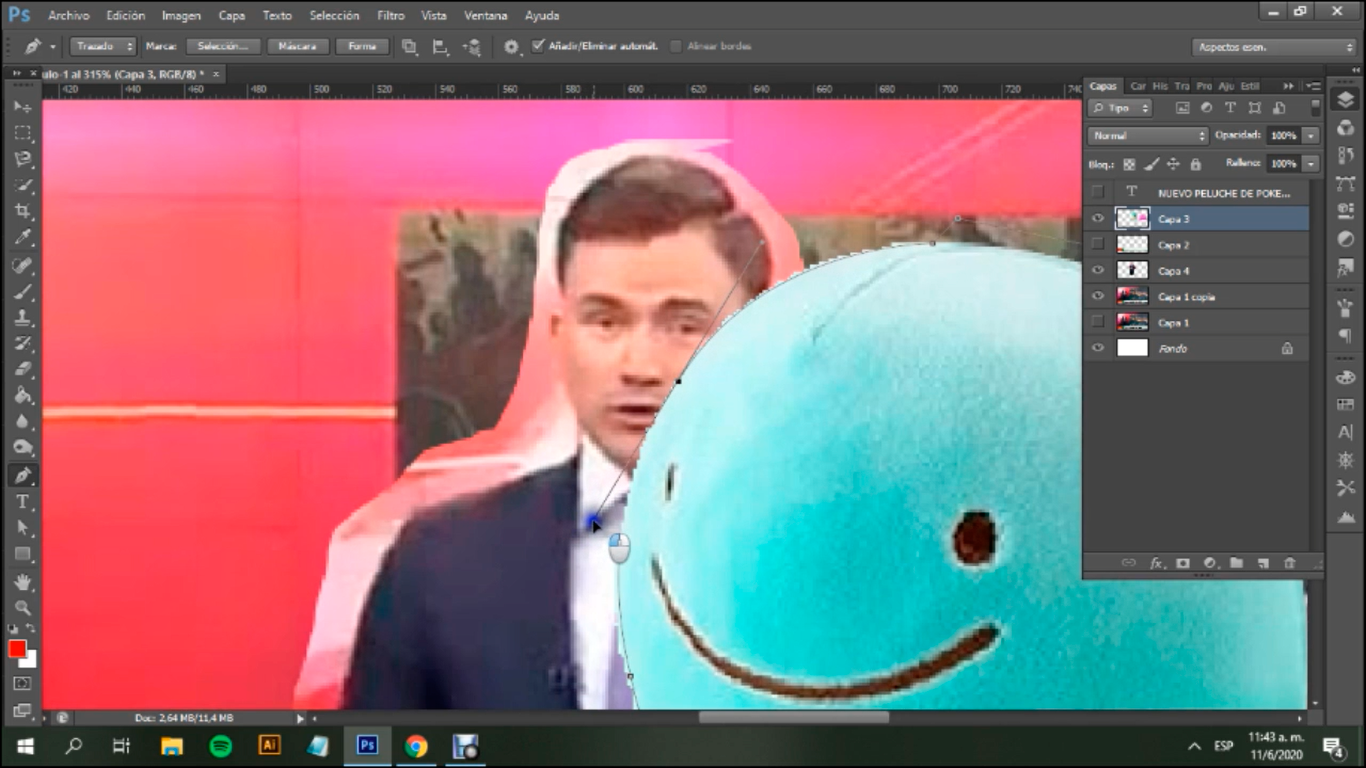This screenshot has height=768, width=1366.
Task: Select the Crop tool in toolbar
Action: tap(22, 211)
